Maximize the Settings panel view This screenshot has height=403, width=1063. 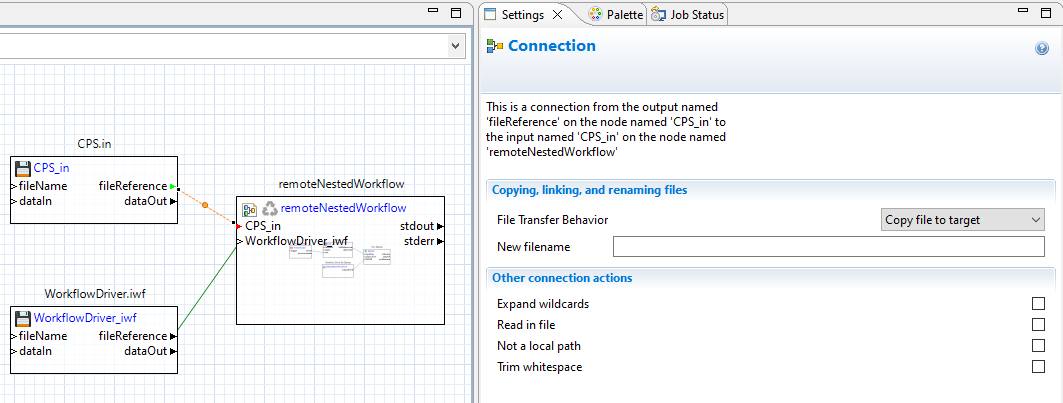pos(1047,13)
